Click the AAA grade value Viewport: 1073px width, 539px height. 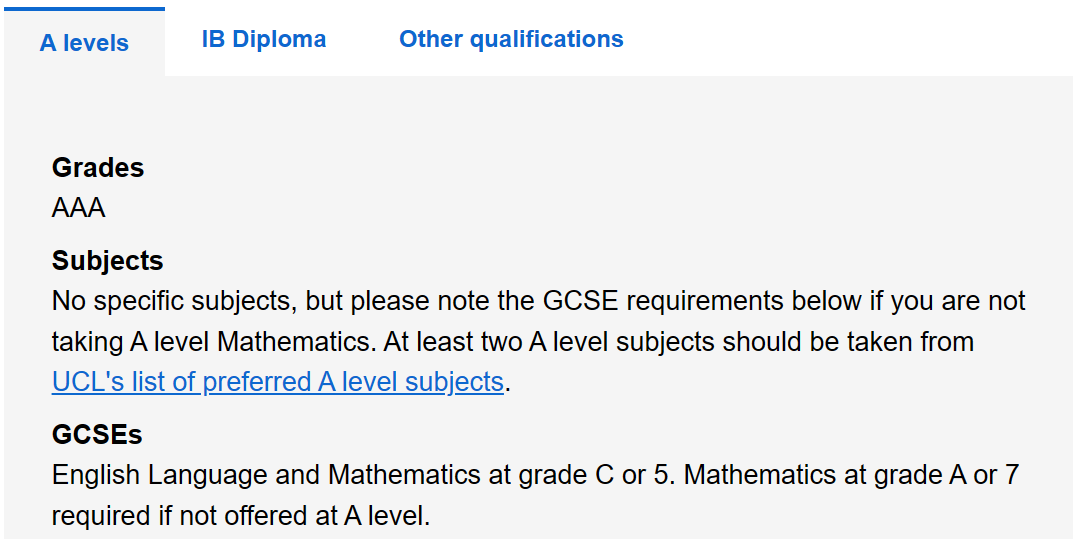point(78,209)
